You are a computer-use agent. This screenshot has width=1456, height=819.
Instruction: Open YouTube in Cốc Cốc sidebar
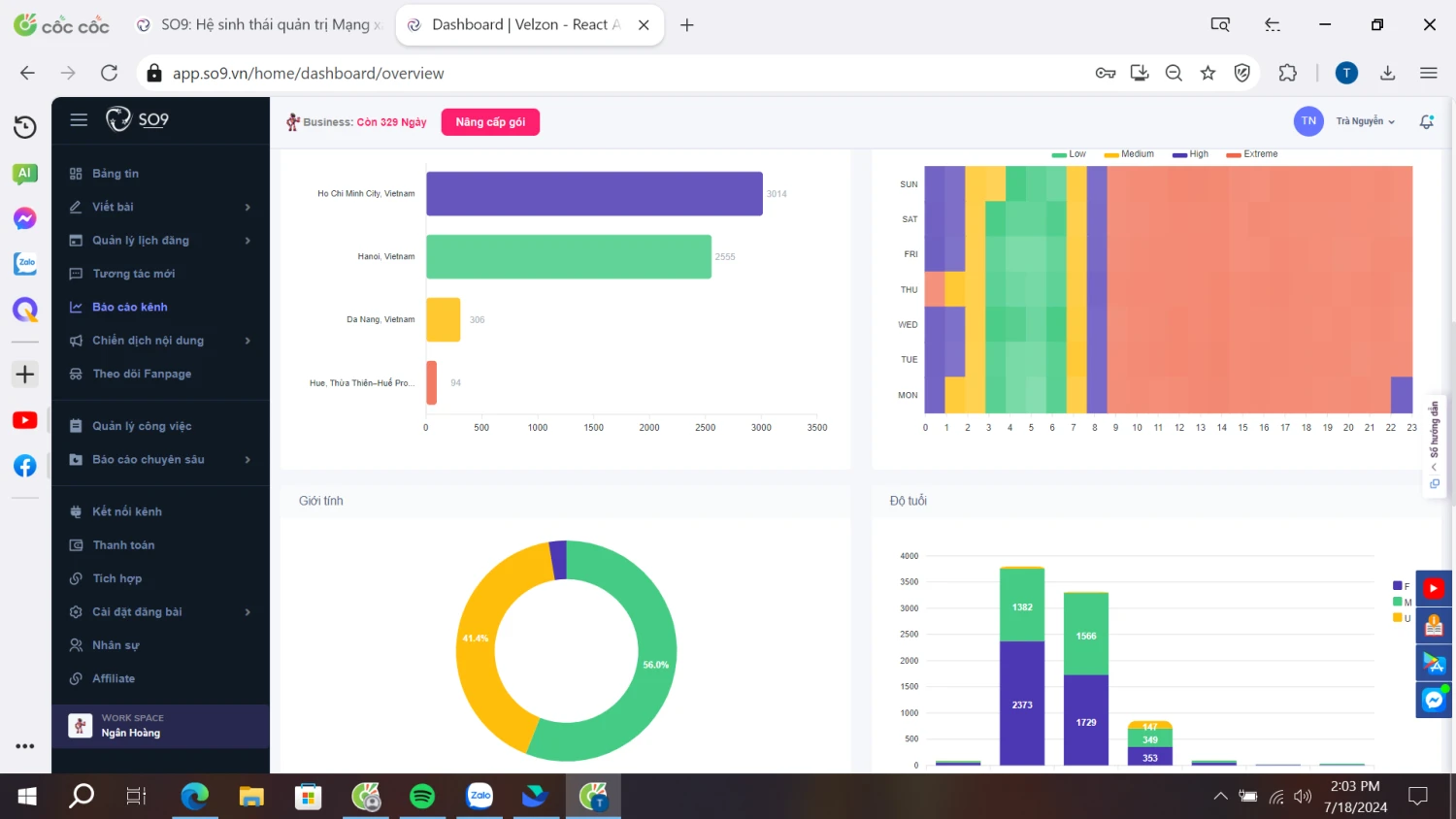[x=25, y=420]
